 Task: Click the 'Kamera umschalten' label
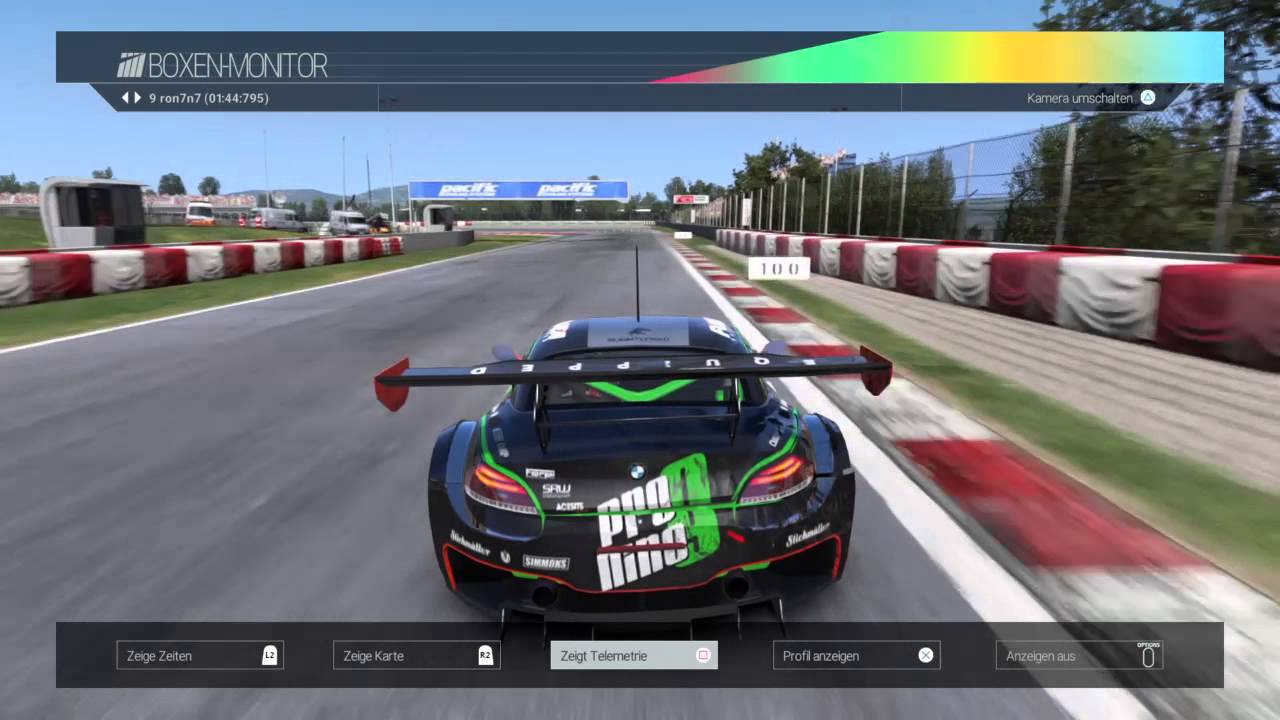pyautogui.click(x=1079, y=98)
